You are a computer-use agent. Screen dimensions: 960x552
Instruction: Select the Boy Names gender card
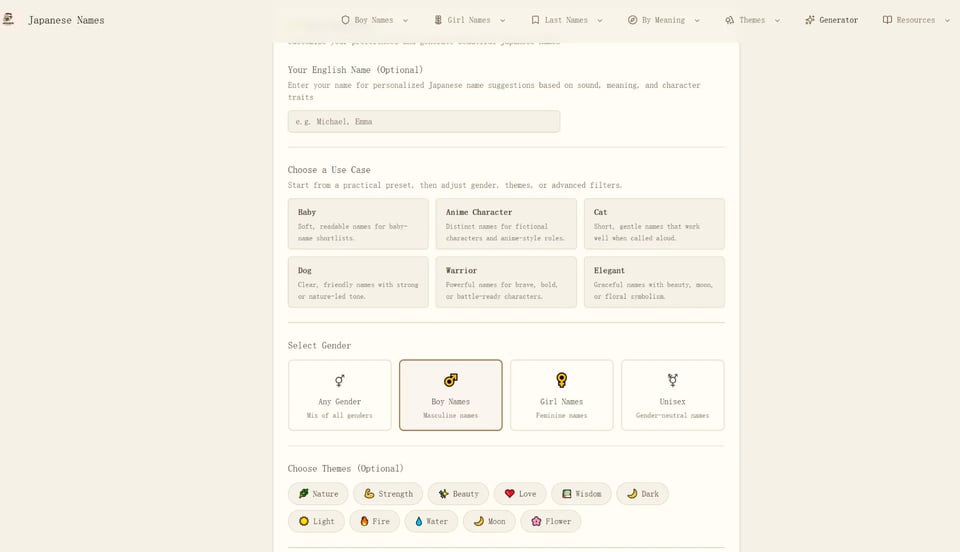(451, 395)
